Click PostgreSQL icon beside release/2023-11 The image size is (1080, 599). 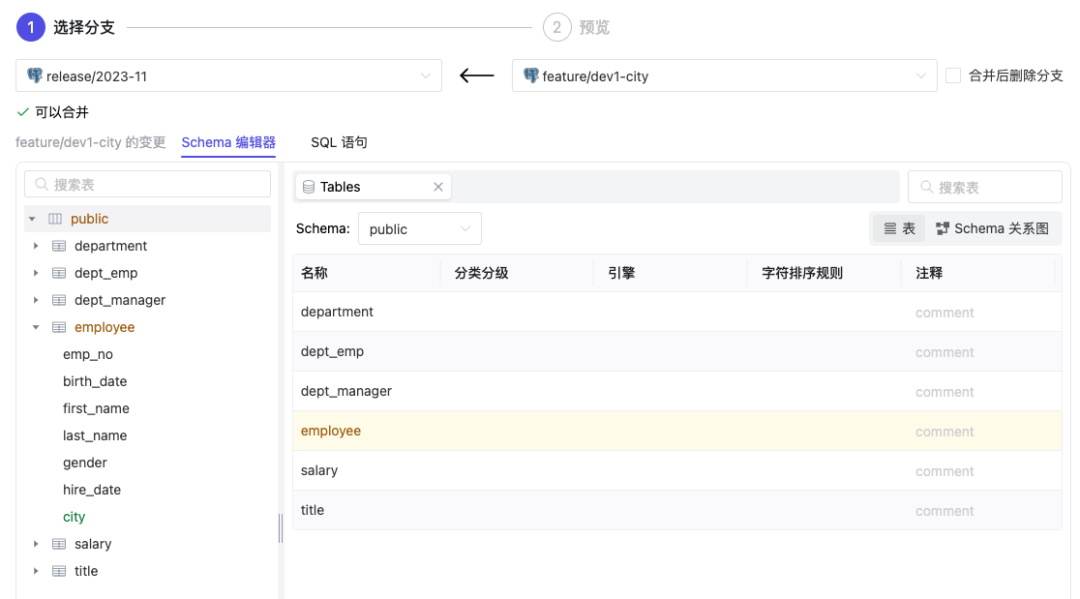click(x=34, y=76)
